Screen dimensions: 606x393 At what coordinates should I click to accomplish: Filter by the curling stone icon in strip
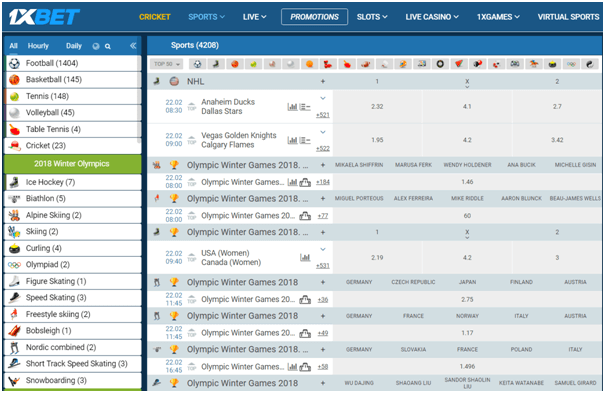[552, 64]
